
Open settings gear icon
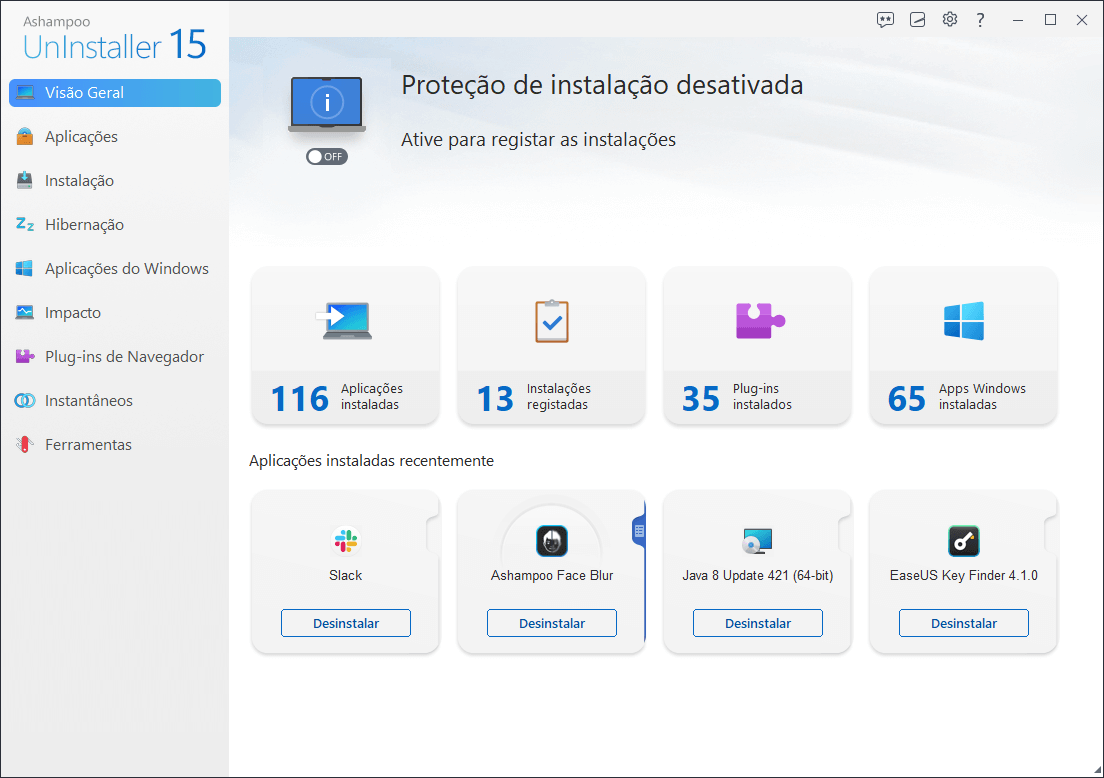coord(950,19)
